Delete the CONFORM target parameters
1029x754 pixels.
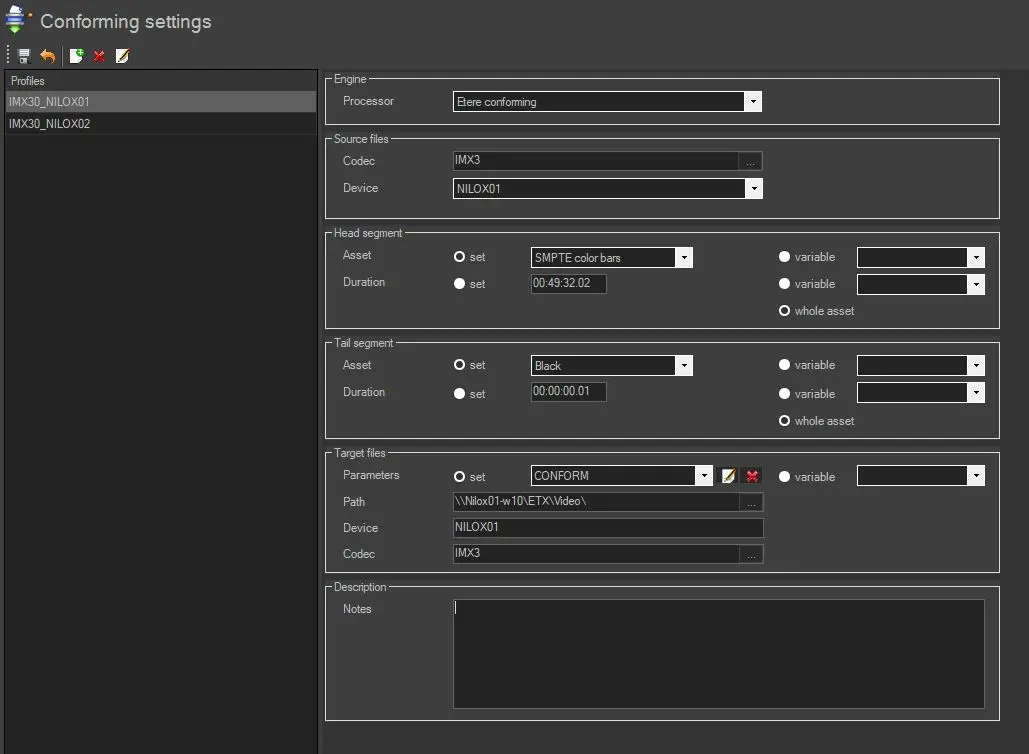pos(752,476)
